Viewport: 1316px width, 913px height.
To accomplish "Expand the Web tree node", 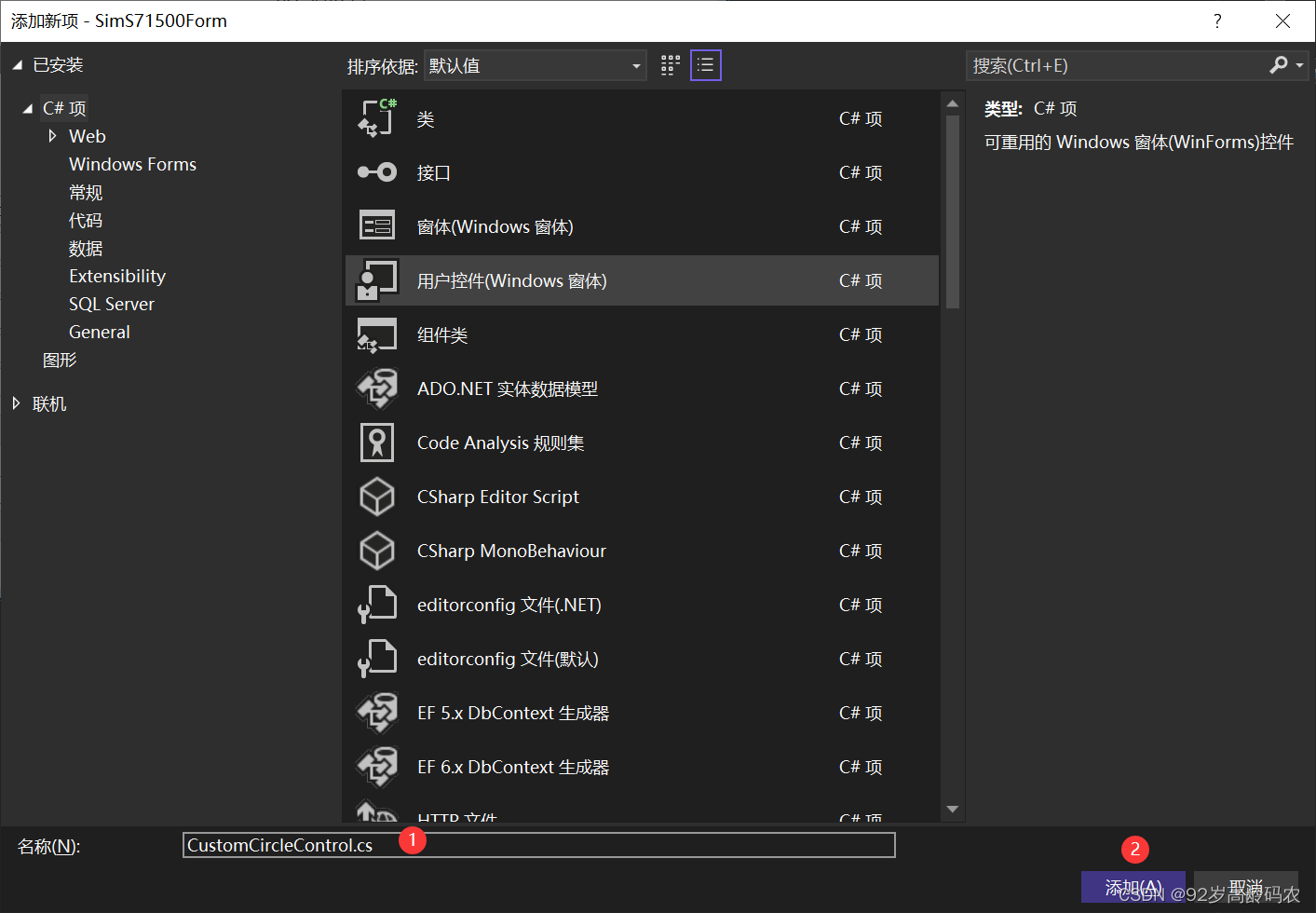I will 52,136.
